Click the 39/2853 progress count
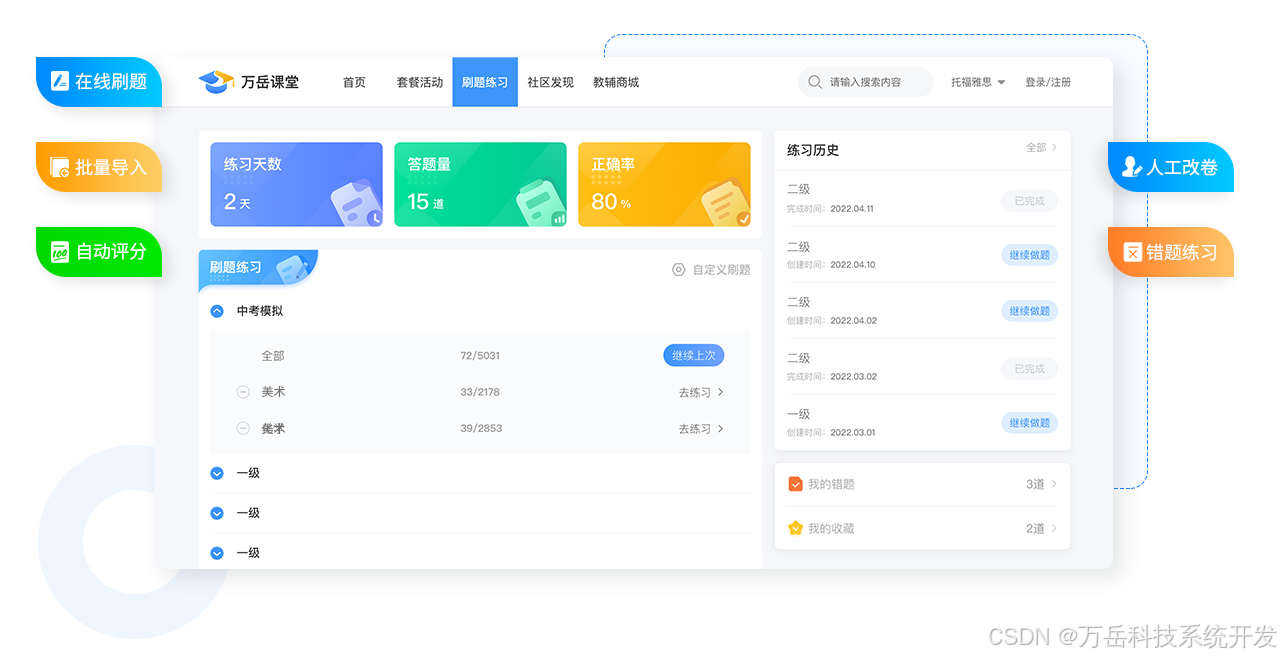This screenshot has height=658, width=1281. (481, 428)
